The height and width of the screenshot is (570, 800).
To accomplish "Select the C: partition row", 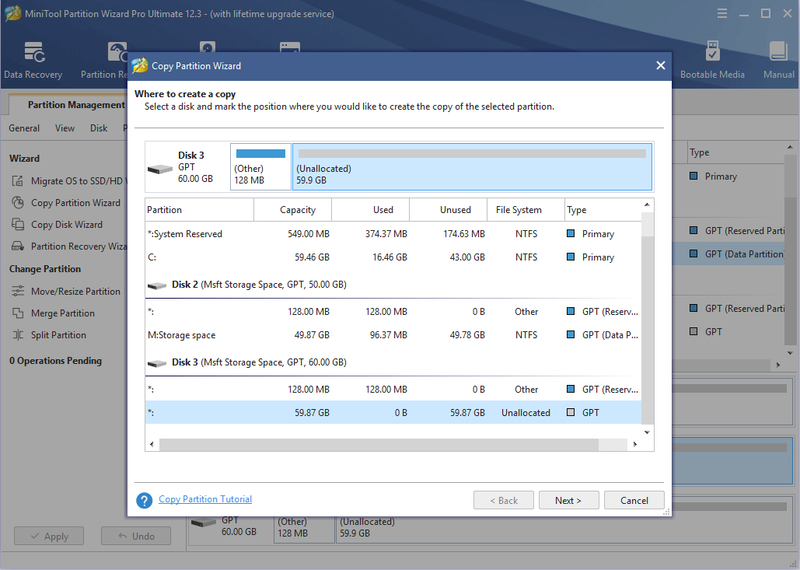I will coord(393,257).
